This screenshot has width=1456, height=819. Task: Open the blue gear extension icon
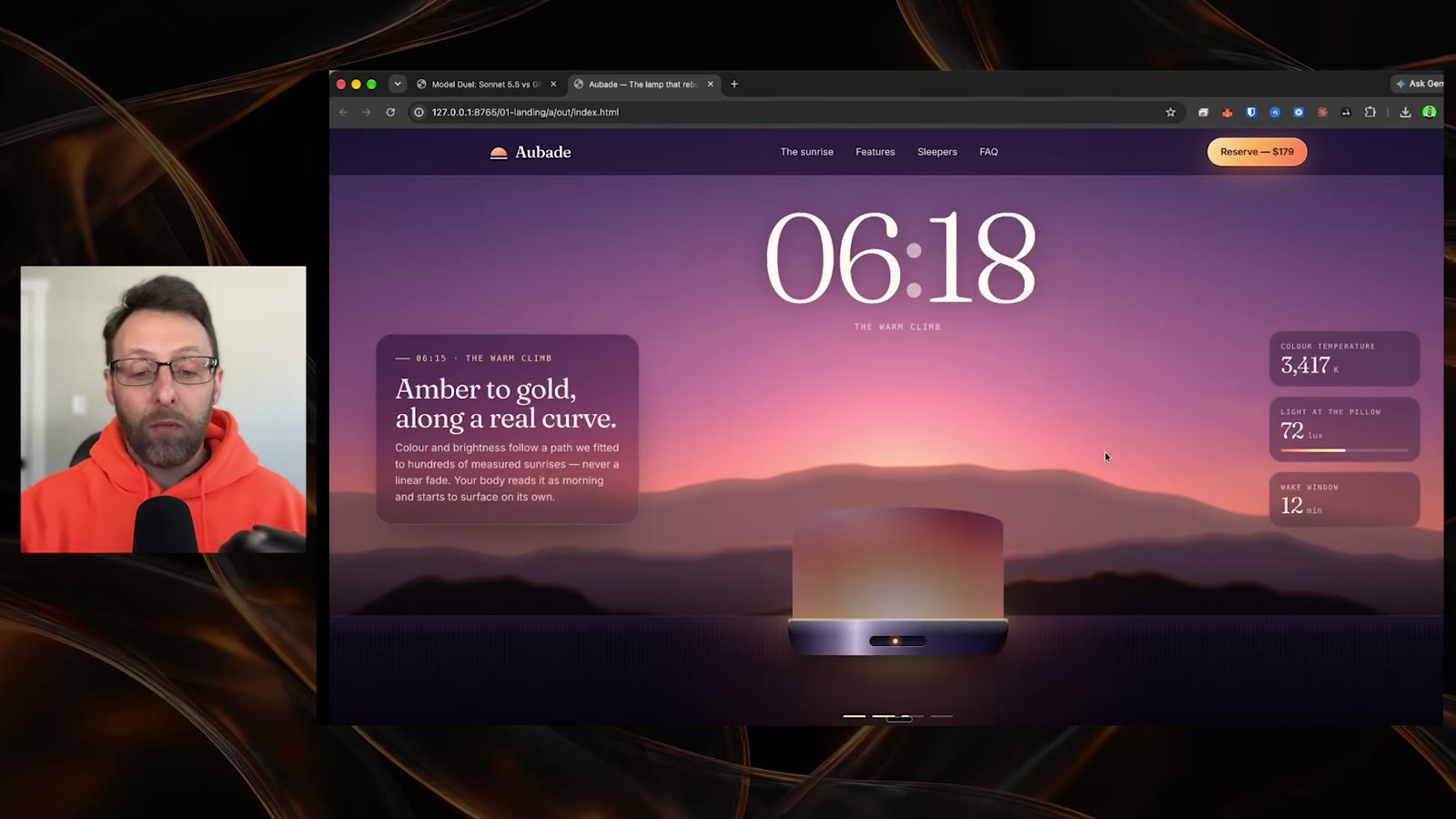[1299, 112]
